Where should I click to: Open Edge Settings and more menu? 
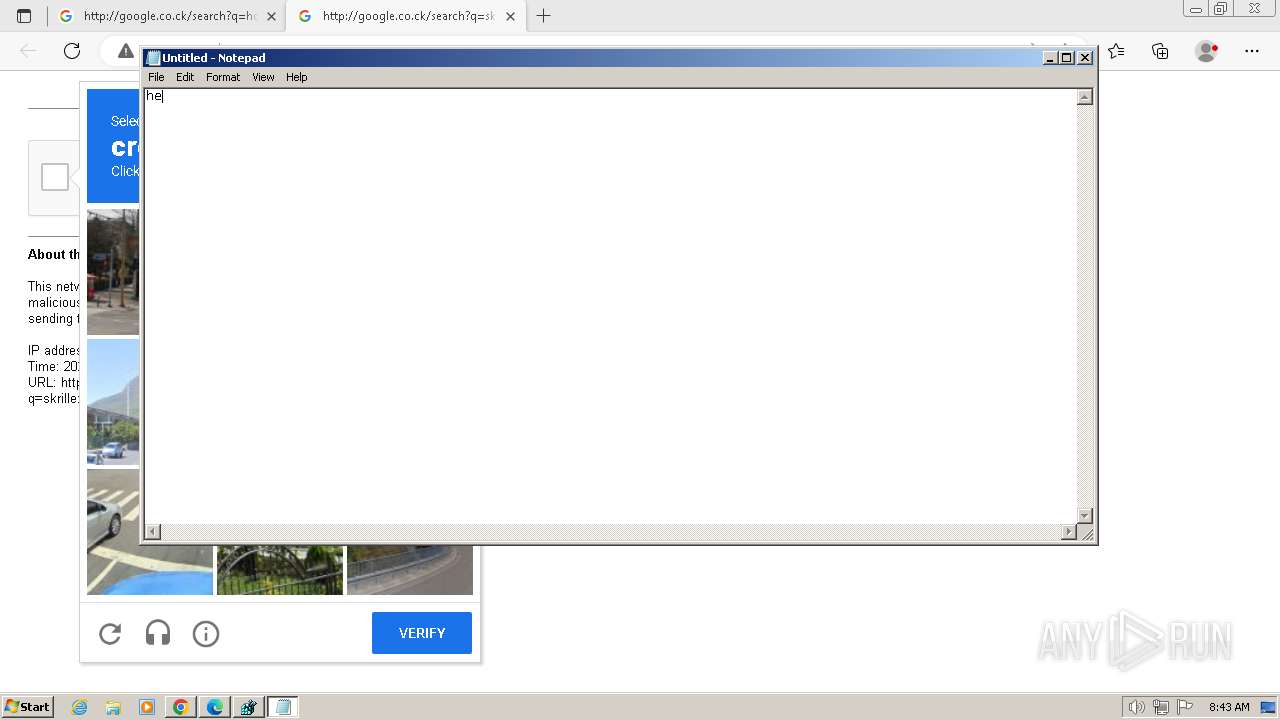[1252, 51]
